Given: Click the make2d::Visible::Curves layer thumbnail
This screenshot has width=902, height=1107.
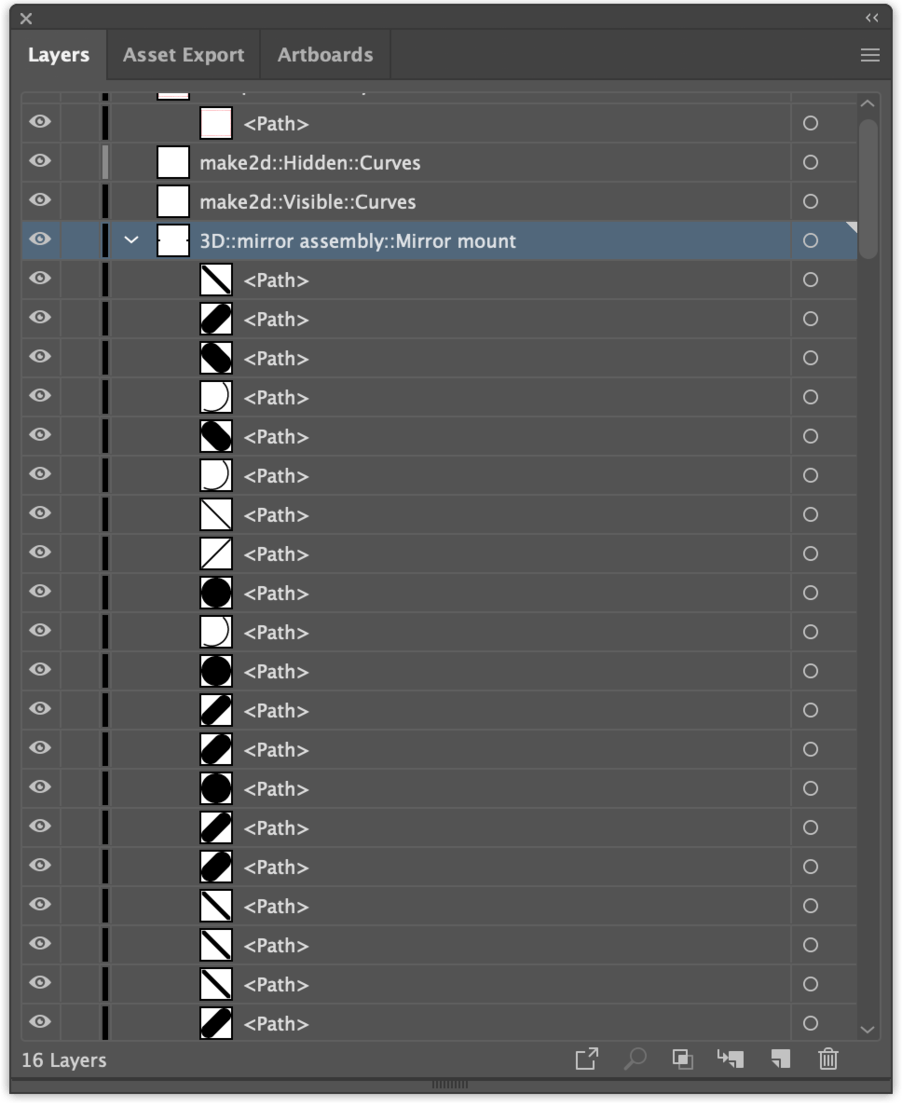Looking at the screenshot, I should tap(172, 200).
